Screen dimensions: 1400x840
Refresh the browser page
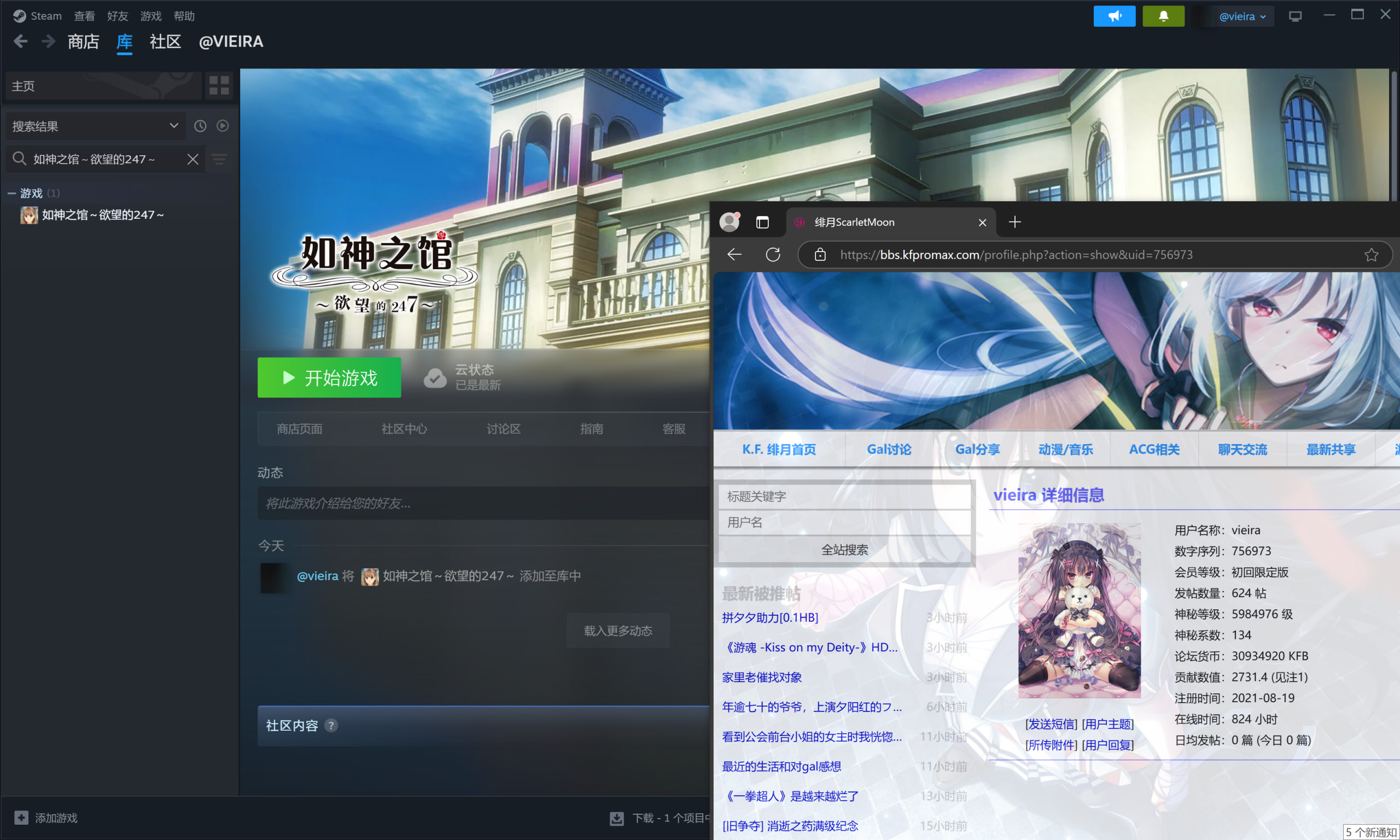coord(773,255)
